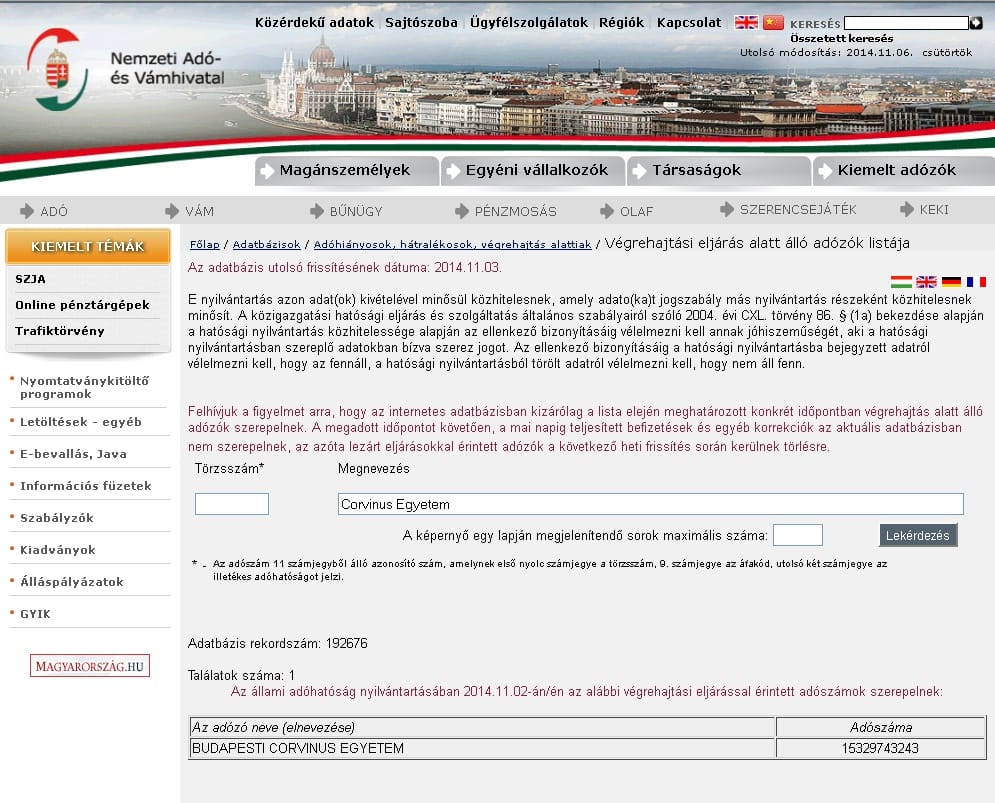995x803 pixels.
Task: Click 'Az adózó neve (elnevezése)' column header
Action: (482, 727)
